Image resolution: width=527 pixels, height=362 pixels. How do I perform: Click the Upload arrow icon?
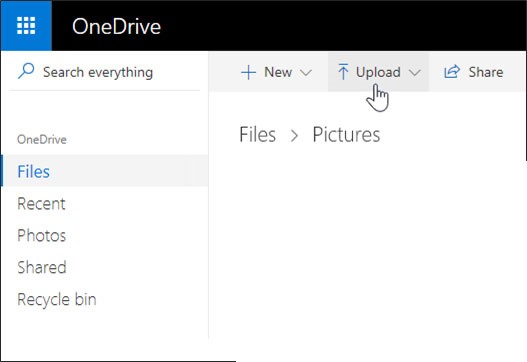(x=343, y=72)
